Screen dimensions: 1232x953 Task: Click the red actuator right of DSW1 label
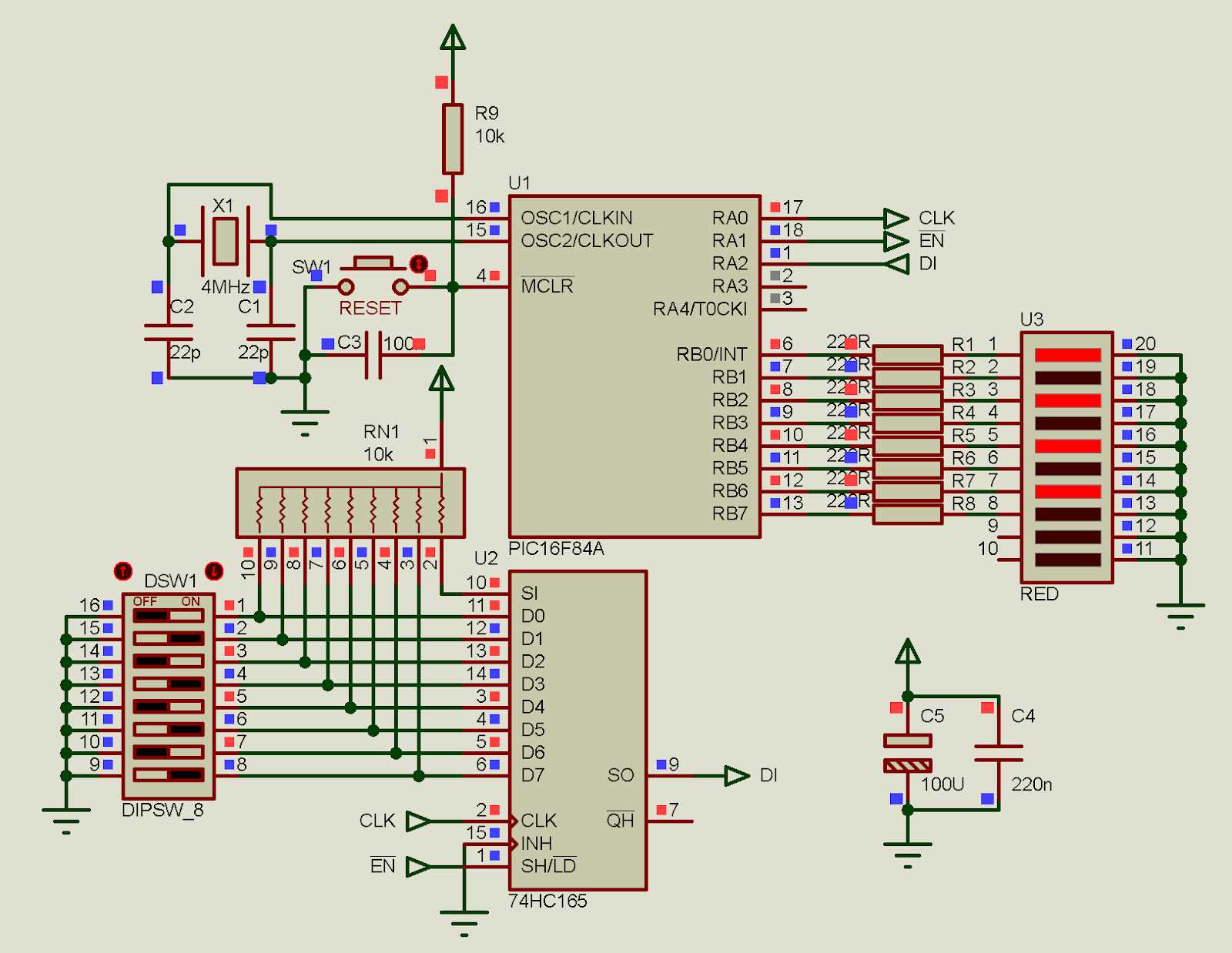[214, 571]
